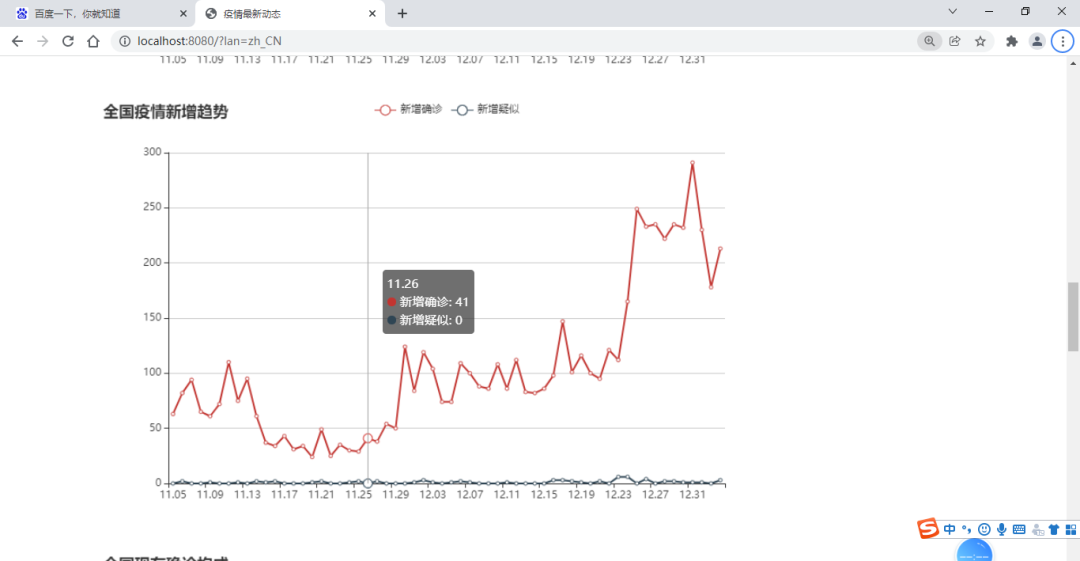This screenshot has width=1080, height=561.
Task: Click the 全国疫情新增趋势 chart title
Action: (166, 112)
